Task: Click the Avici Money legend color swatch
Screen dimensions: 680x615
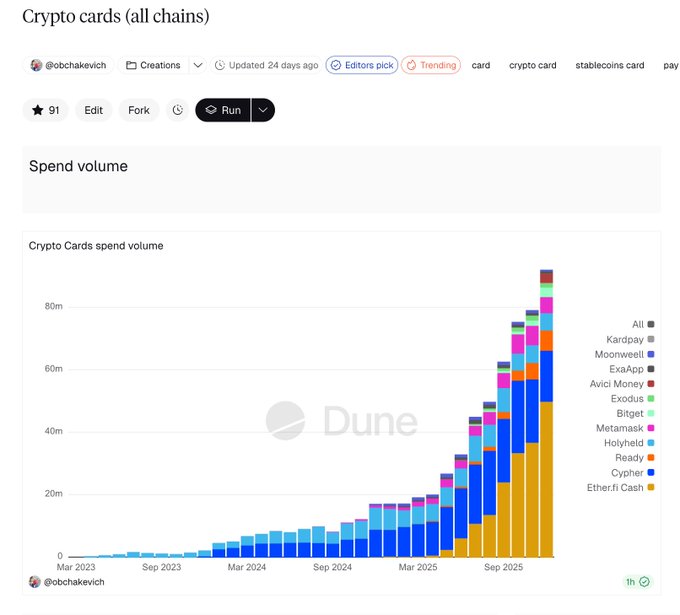Action: pos(651,384)
